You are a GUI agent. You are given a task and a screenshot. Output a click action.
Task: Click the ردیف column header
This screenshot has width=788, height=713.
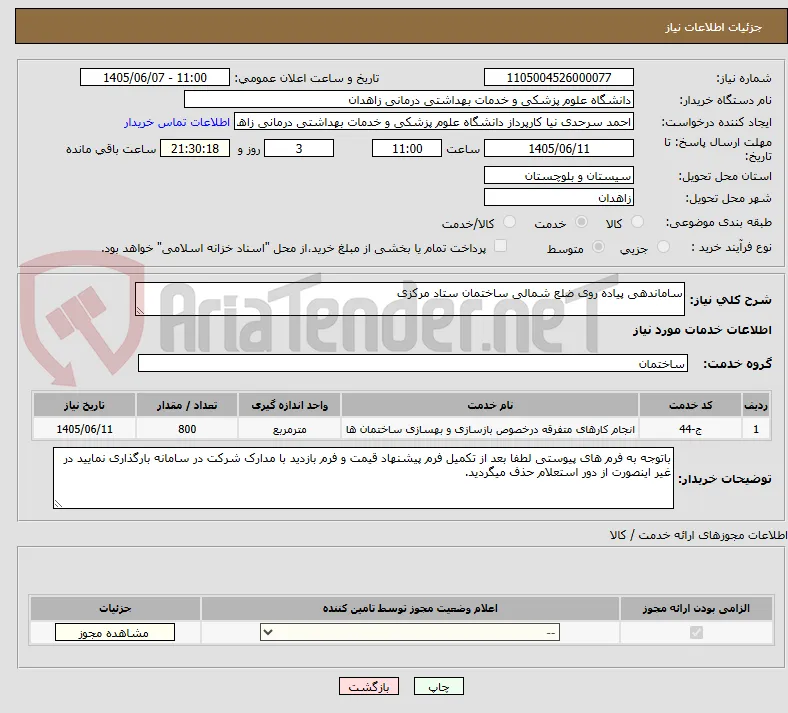click(x=756, y=405)
